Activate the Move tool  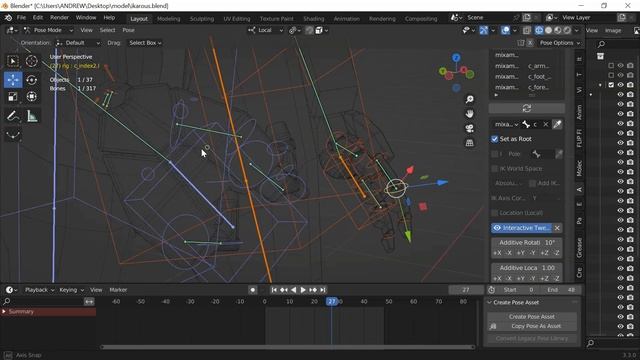click(13, 80)
